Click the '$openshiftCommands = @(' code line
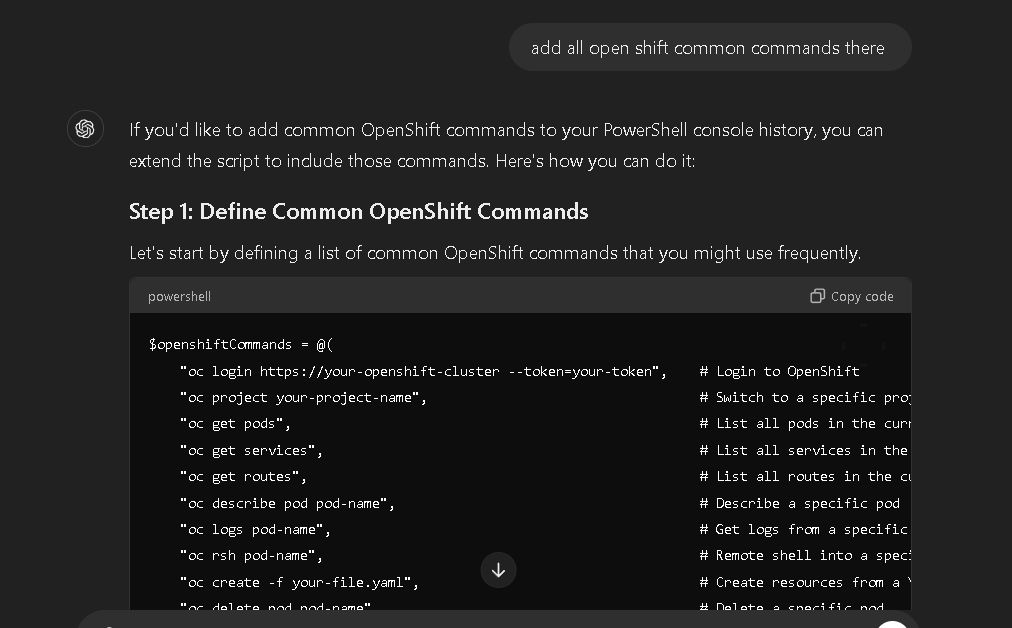 (241, 345)
